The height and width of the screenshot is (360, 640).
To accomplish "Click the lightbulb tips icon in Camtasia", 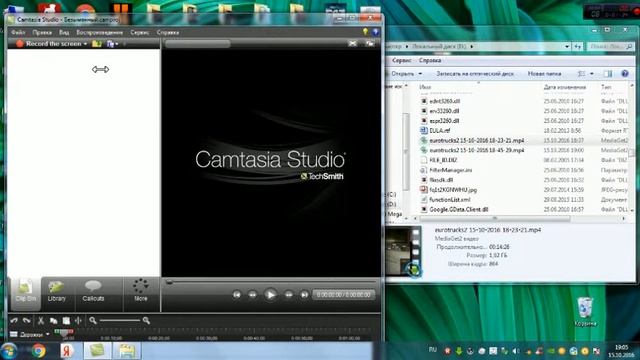I will point(365,32).
